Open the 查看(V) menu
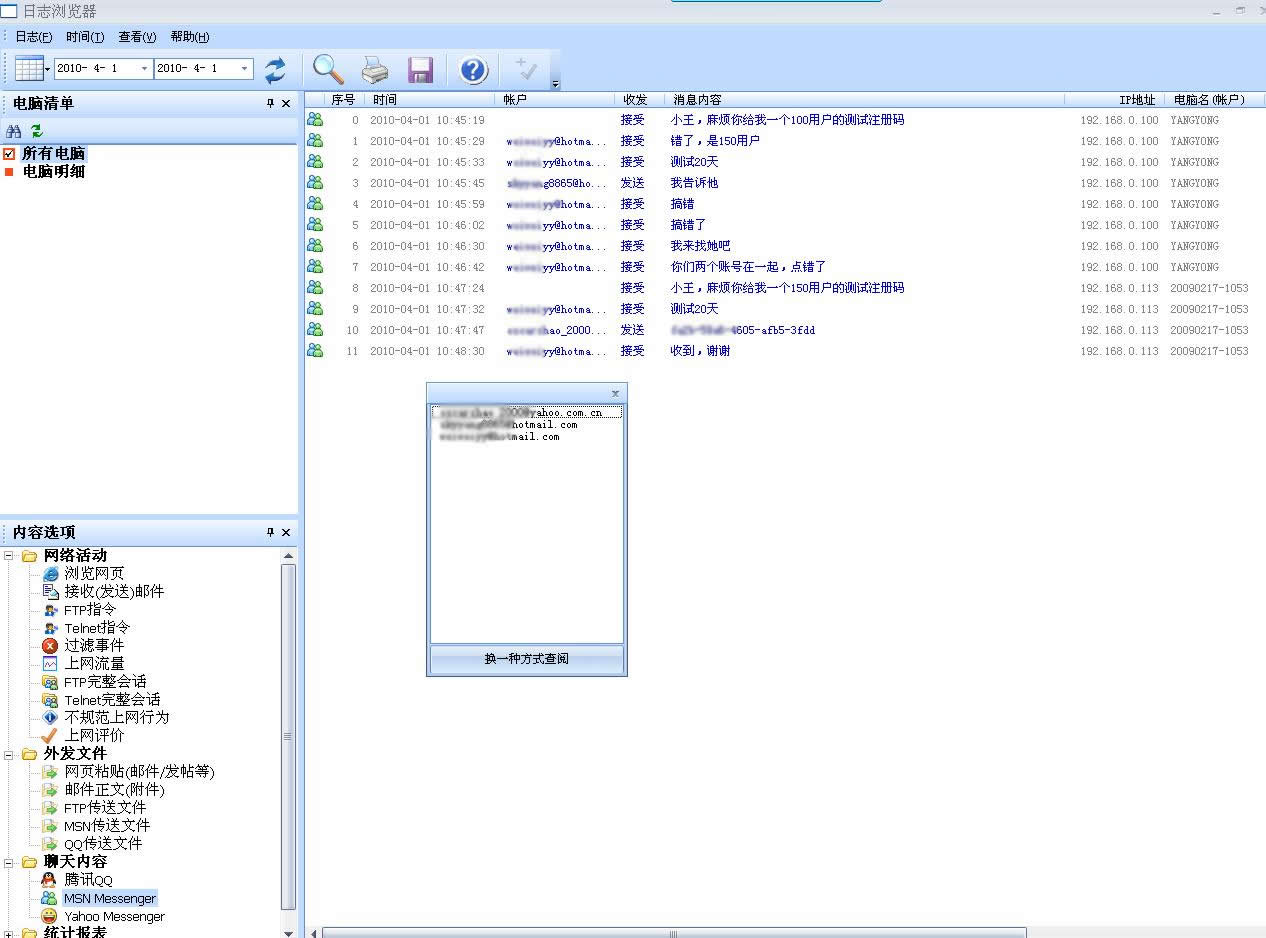 [137, 37]
